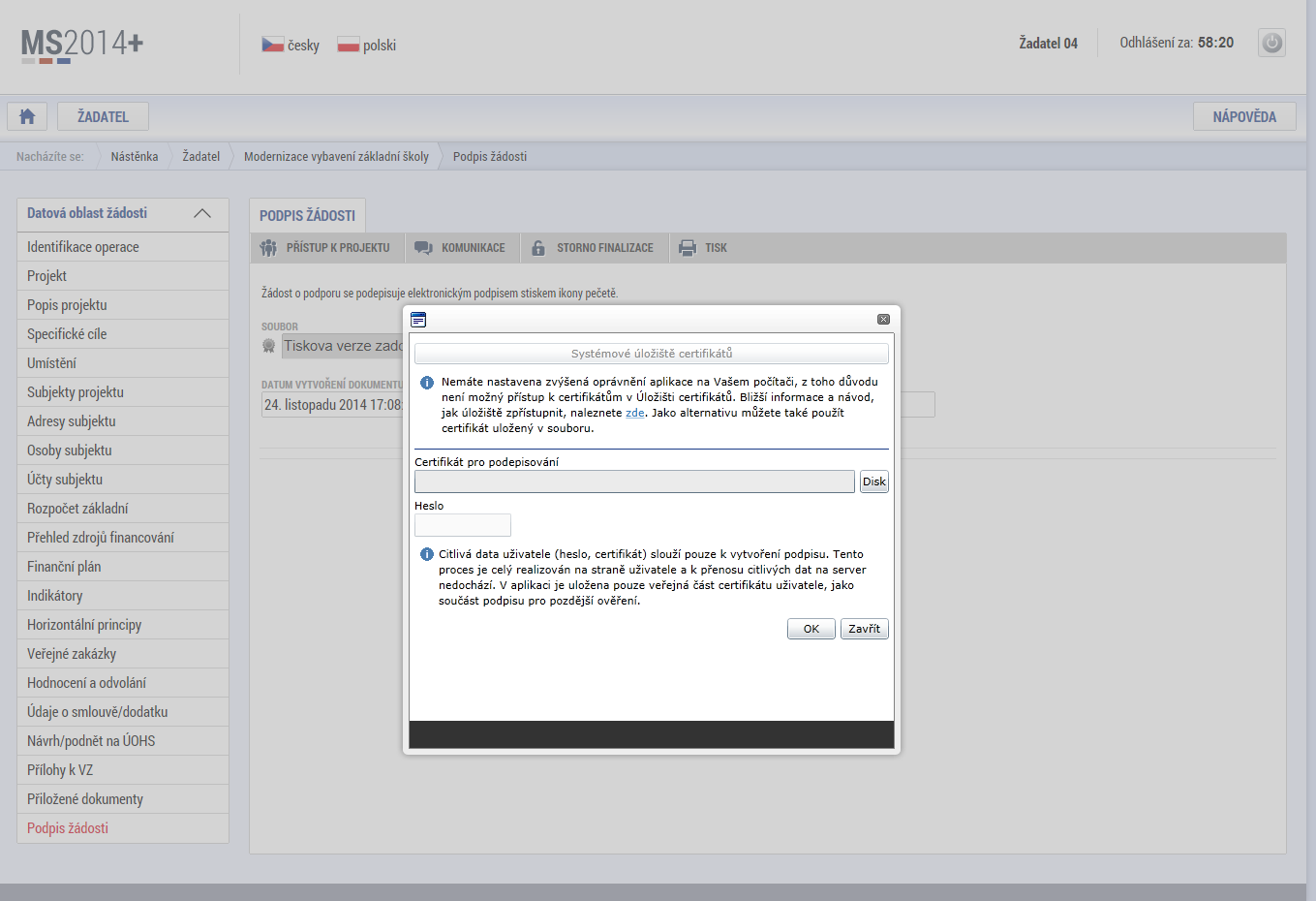1316x901 pixels.
Task: Confirm with the OK button
Action: click(811, 629)
